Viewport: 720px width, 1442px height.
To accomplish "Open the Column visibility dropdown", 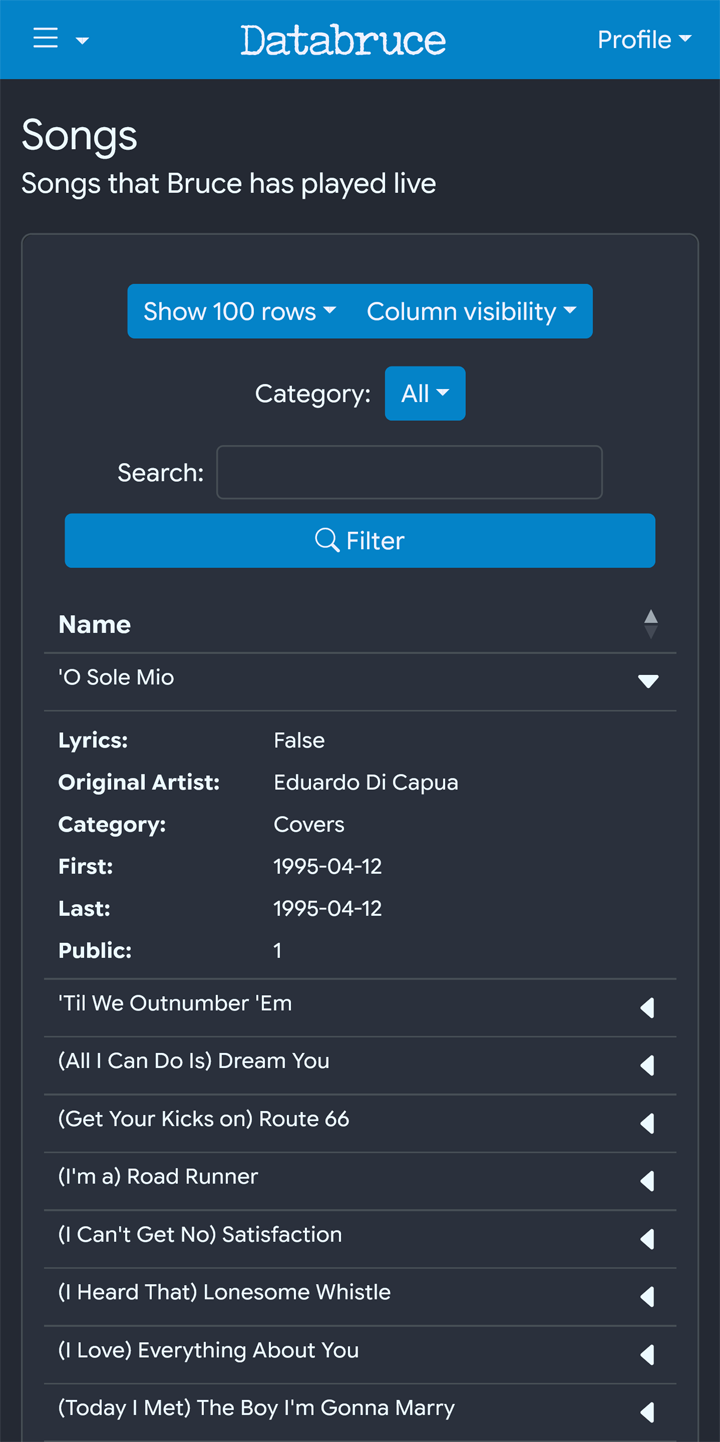I will pyautogui.click(x=472, y=311).
